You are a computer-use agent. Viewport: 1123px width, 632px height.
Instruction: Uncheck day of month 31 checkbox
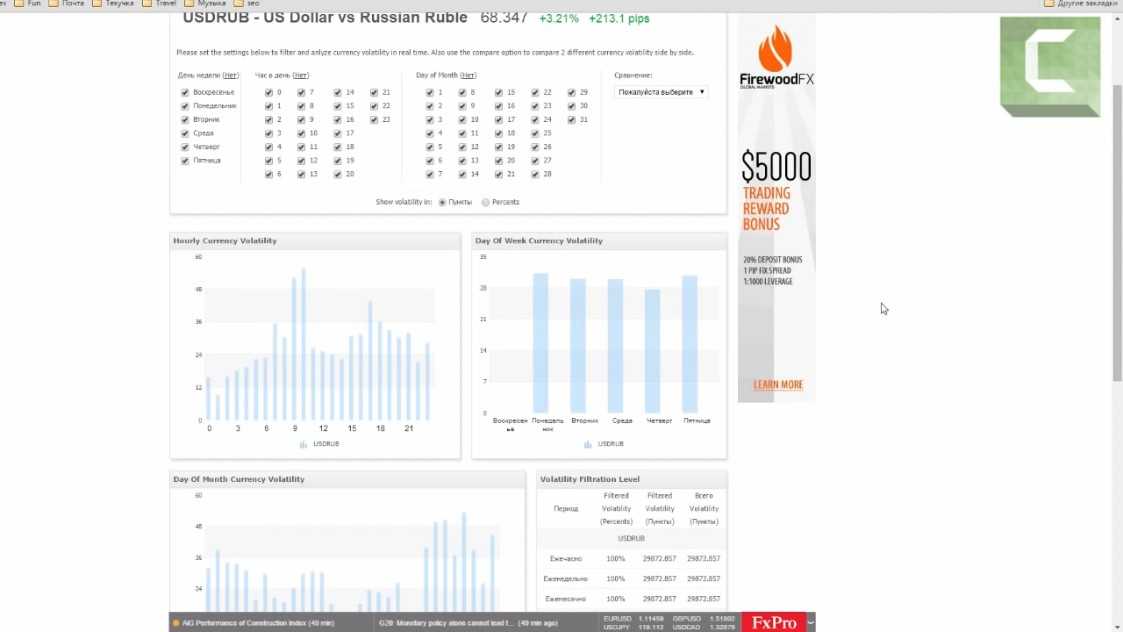pyautogui.click(x=571, y=119)
